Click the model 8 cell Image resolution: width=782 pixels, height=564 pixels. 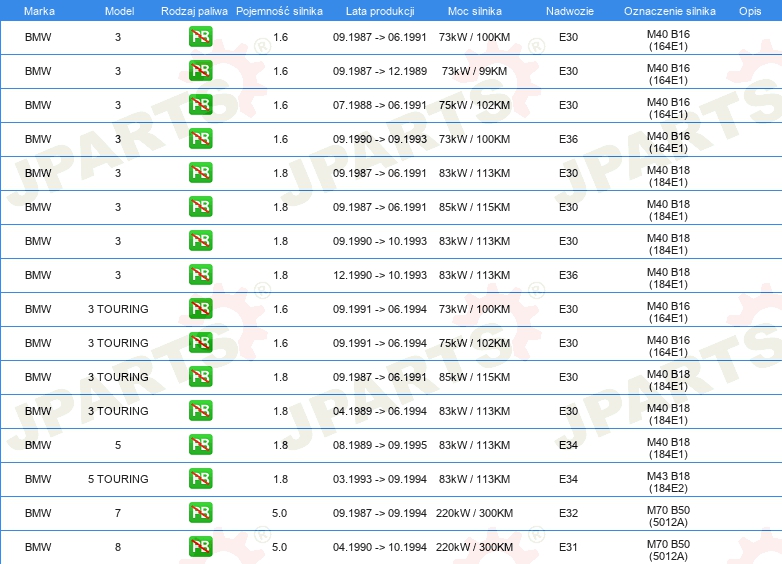tap(118, 547)
